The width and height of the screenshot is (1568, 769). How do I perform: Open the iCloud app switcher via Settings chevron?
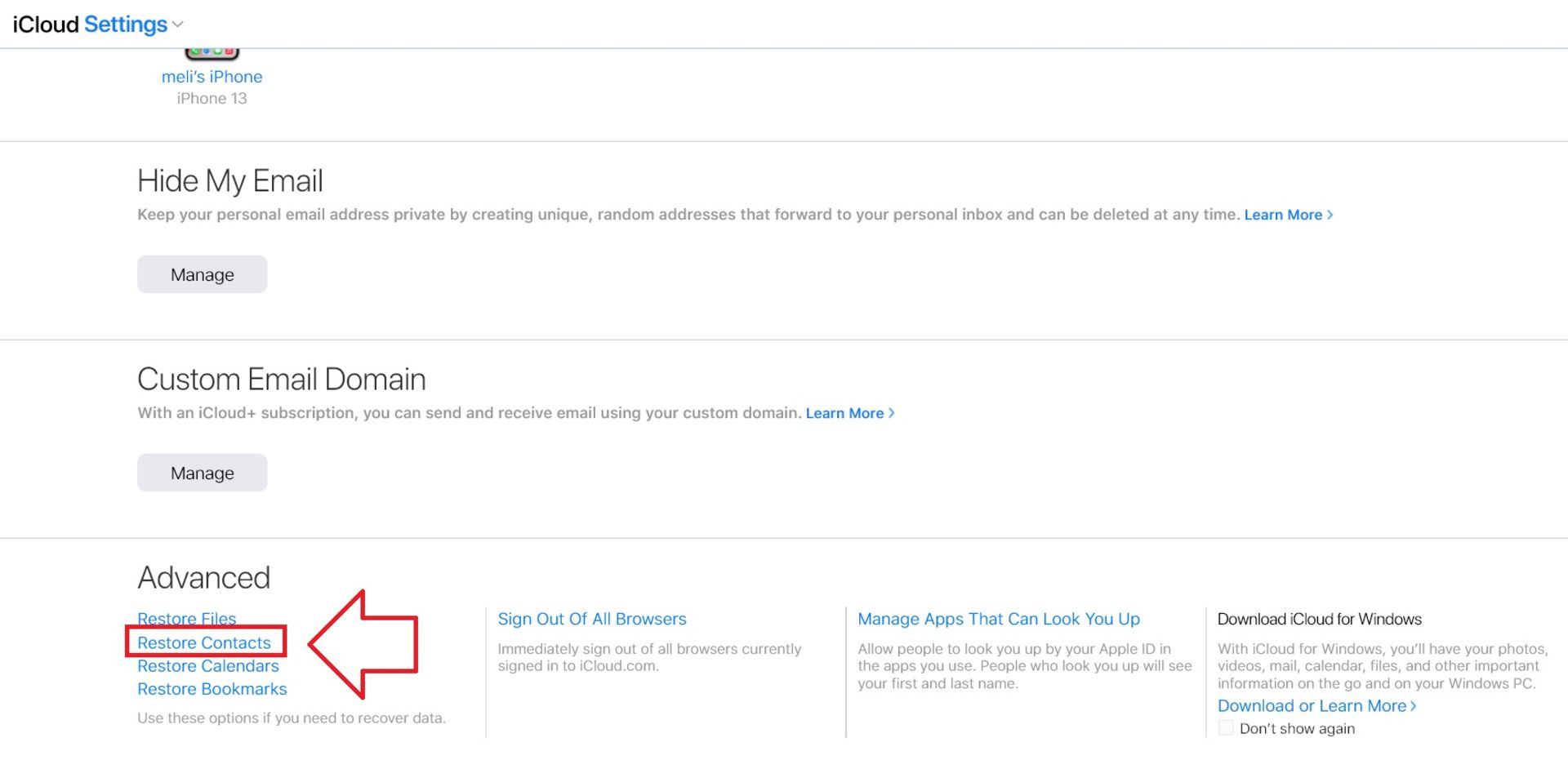pyautogui.click(x=178, y=24)
